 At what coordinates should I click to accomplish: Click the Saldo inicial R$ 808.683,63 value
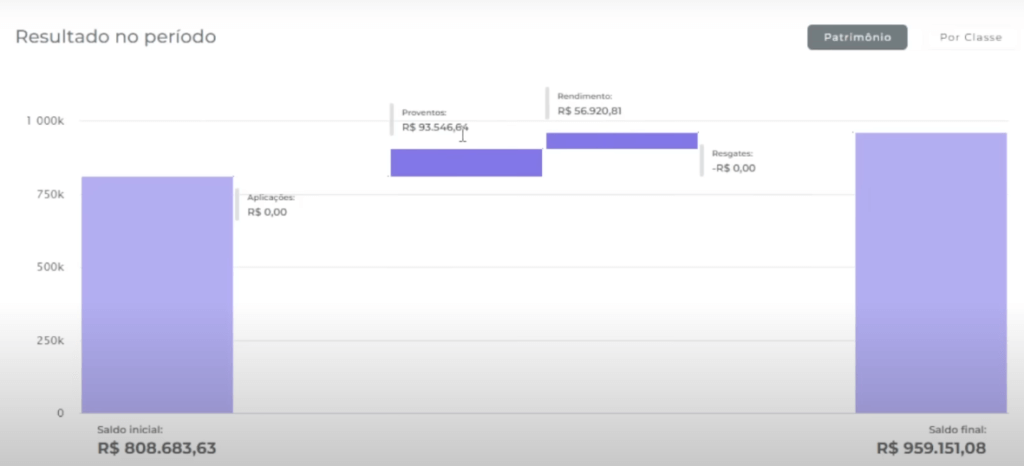click(x=157, y=448)
